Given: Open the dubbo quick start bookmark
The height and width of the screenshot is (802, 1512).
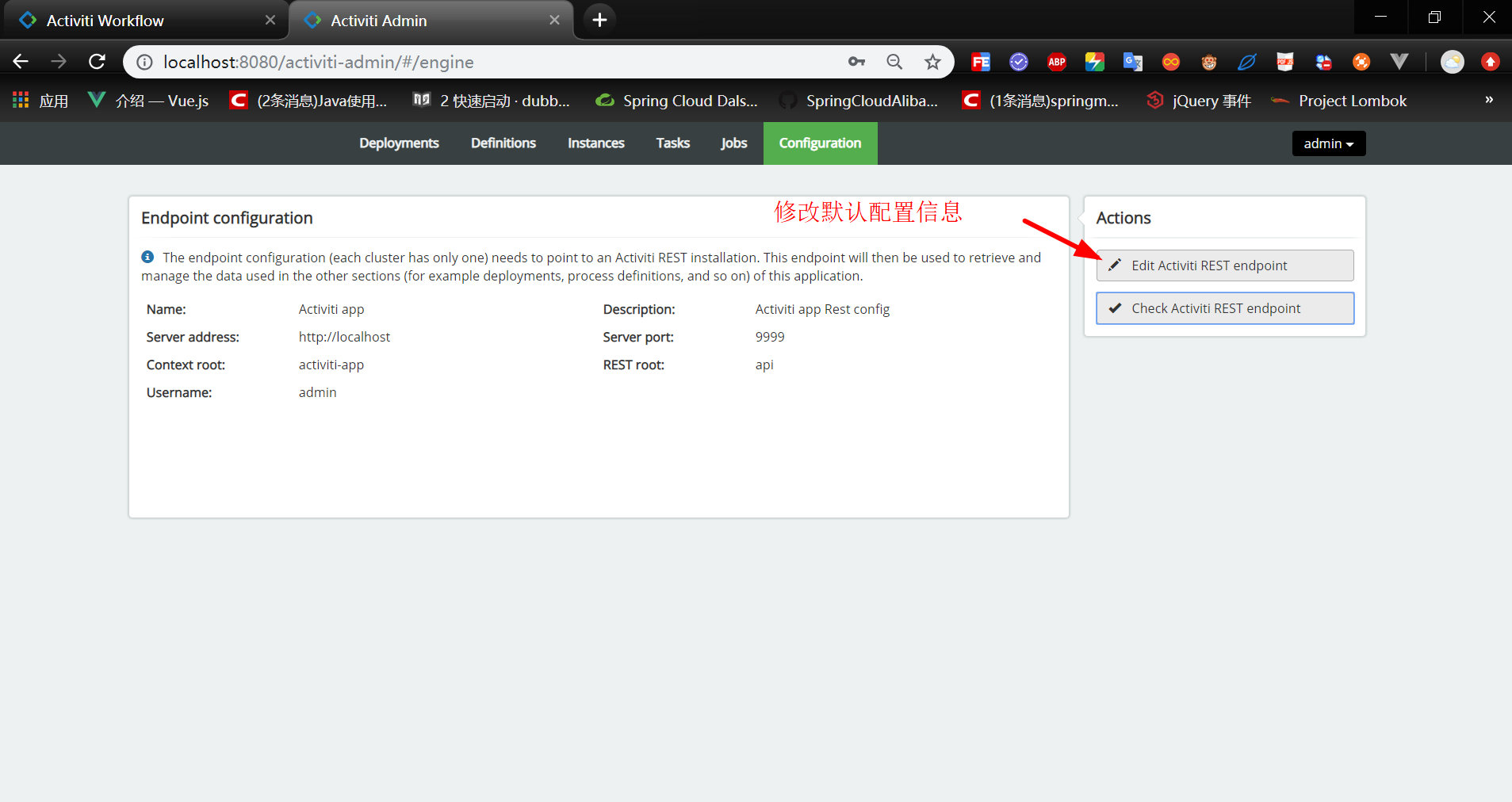Looking at the screenshot, I should [491, 101].
